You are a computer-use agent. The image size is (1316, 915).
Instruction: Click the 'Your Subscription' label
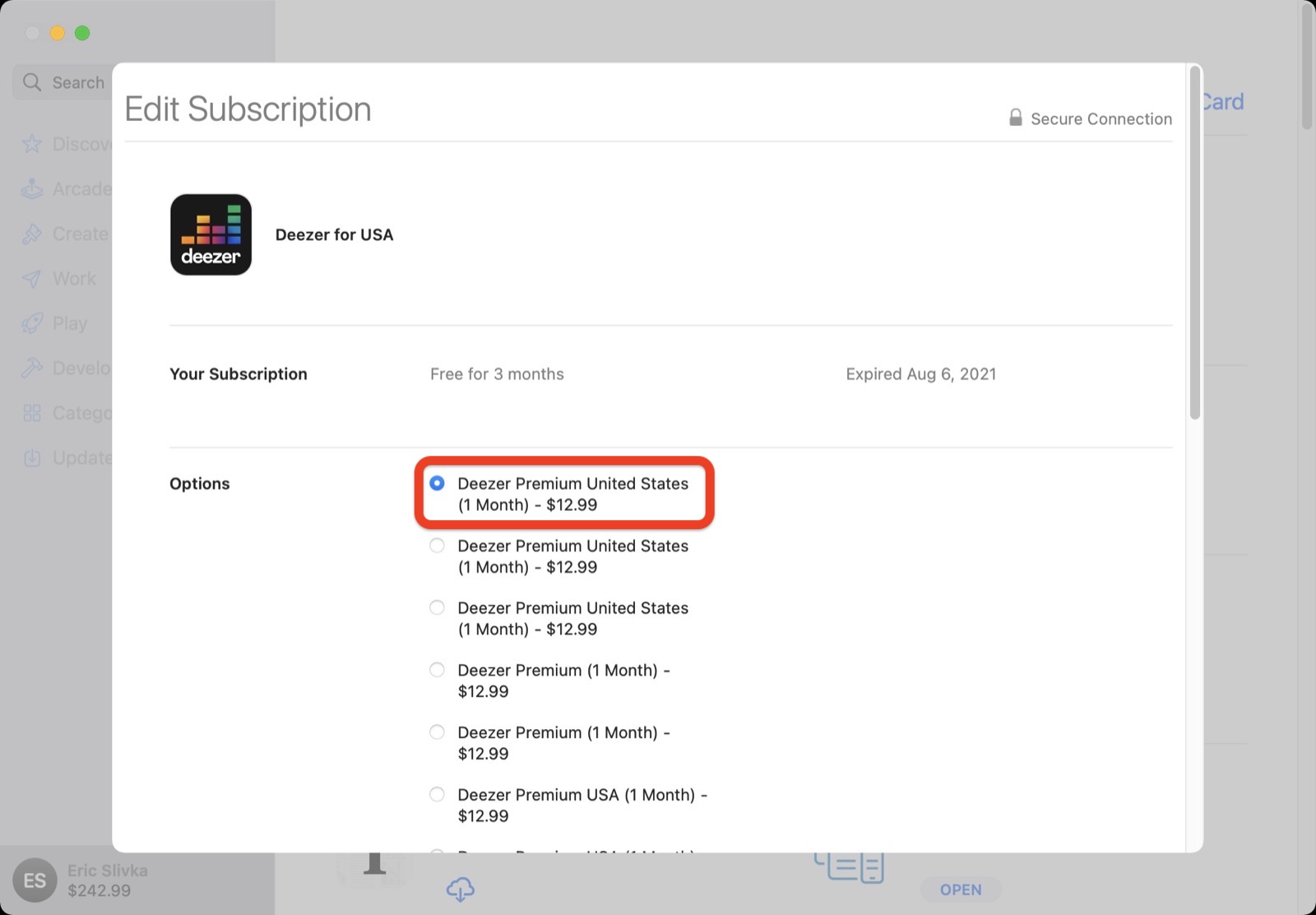pos(239,374)
